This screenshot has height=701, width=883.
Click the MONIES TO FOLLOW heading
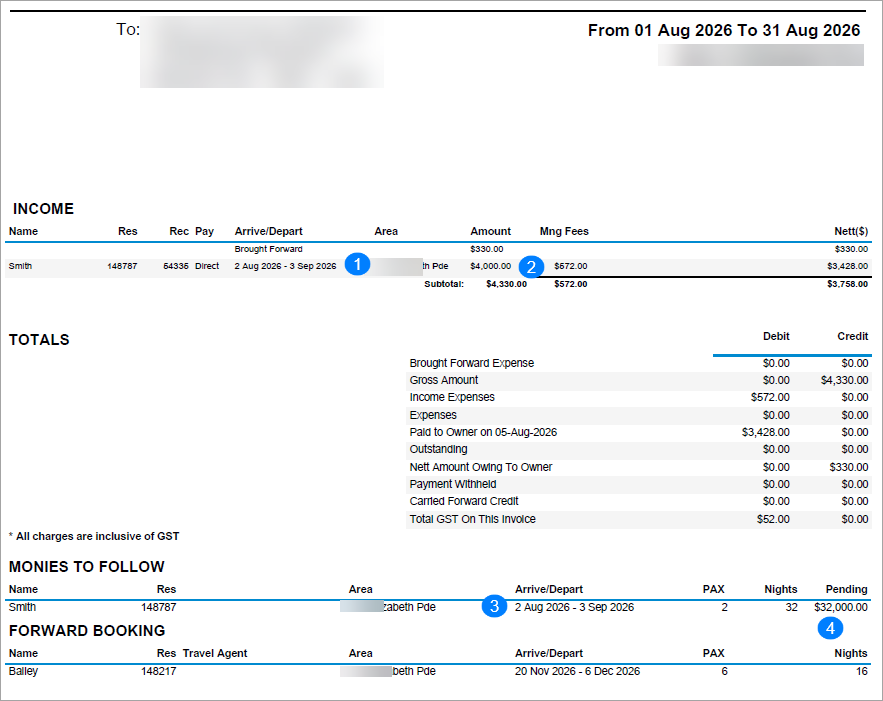click(x=87, y=566)
